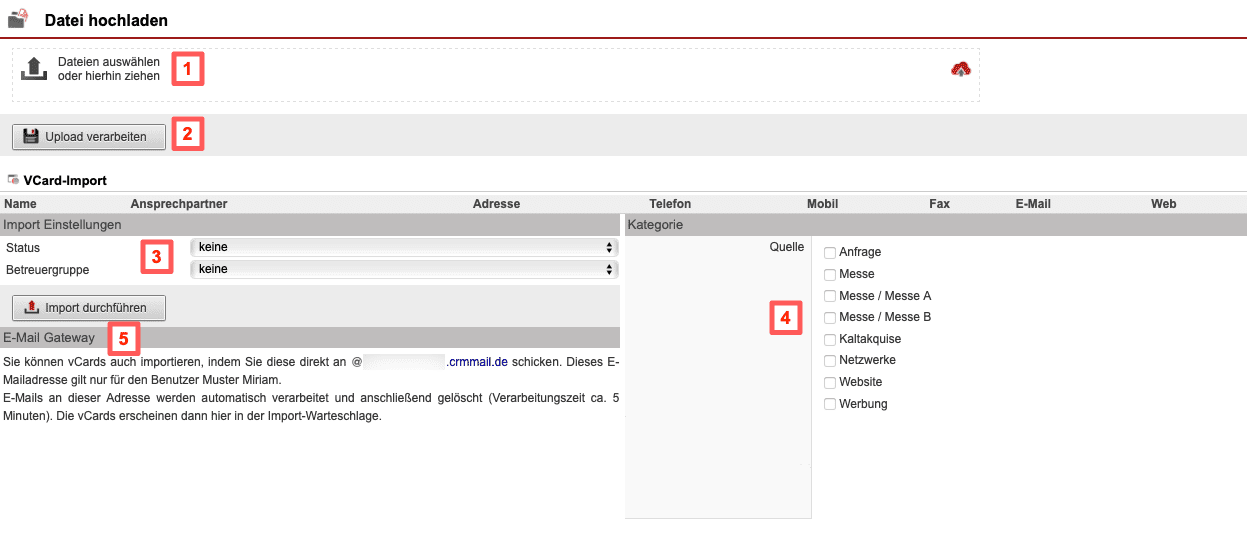Toggle the Kaltakquise checkbox

(829, 339)
